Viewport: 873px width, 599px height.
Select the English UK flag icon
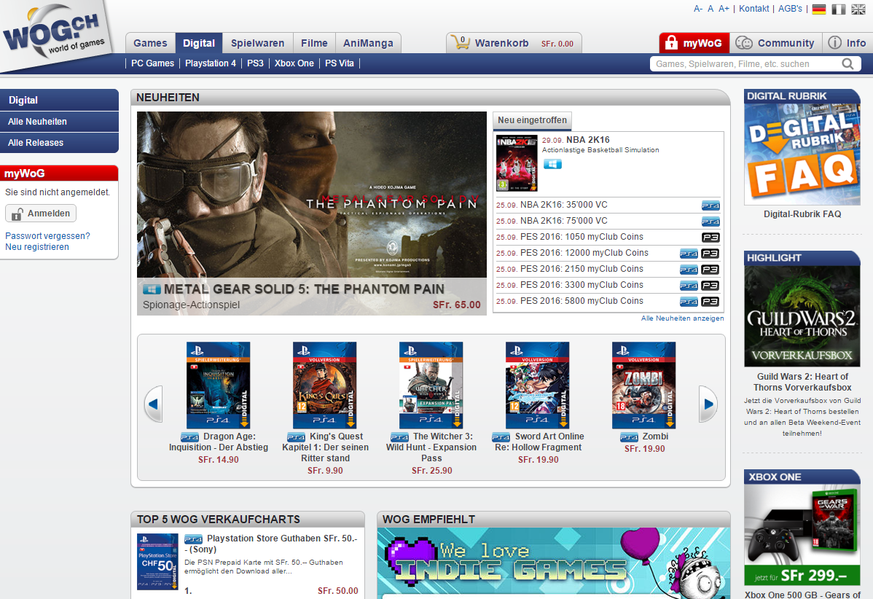[857, 9]
